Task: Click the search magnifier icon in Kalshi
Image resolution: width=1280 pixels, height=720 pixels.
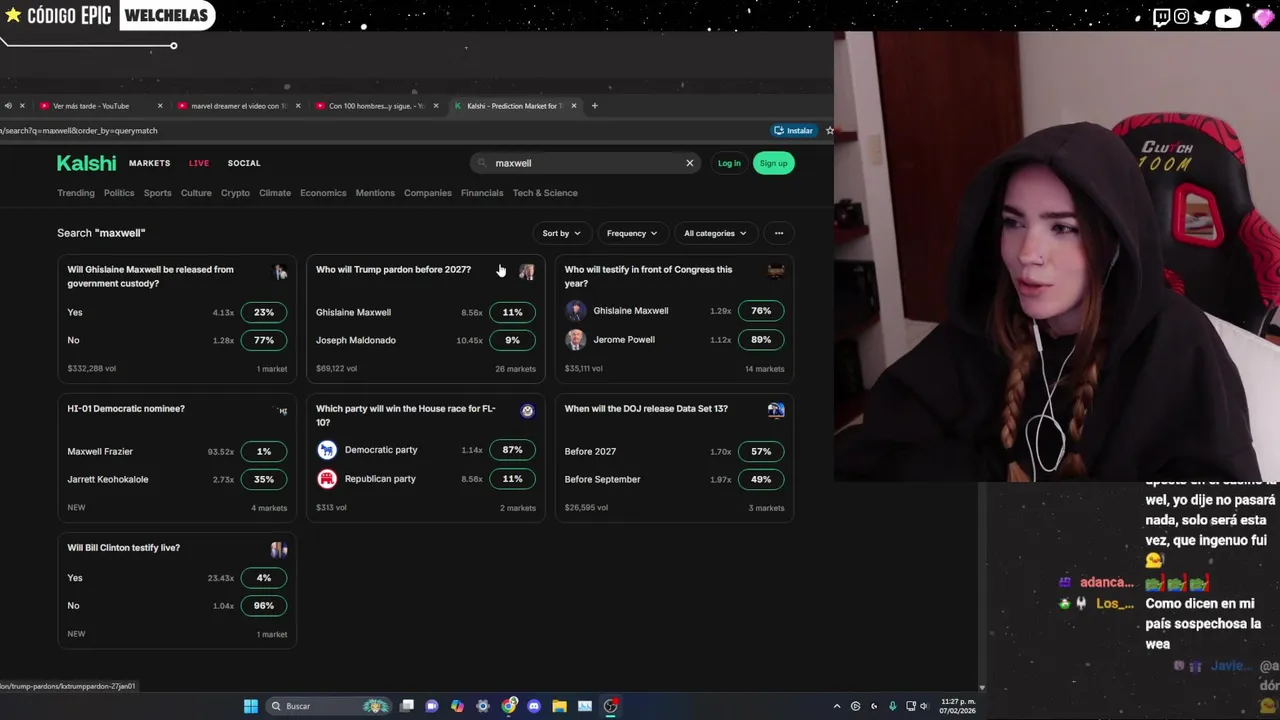Action: [x=482, y=163]
